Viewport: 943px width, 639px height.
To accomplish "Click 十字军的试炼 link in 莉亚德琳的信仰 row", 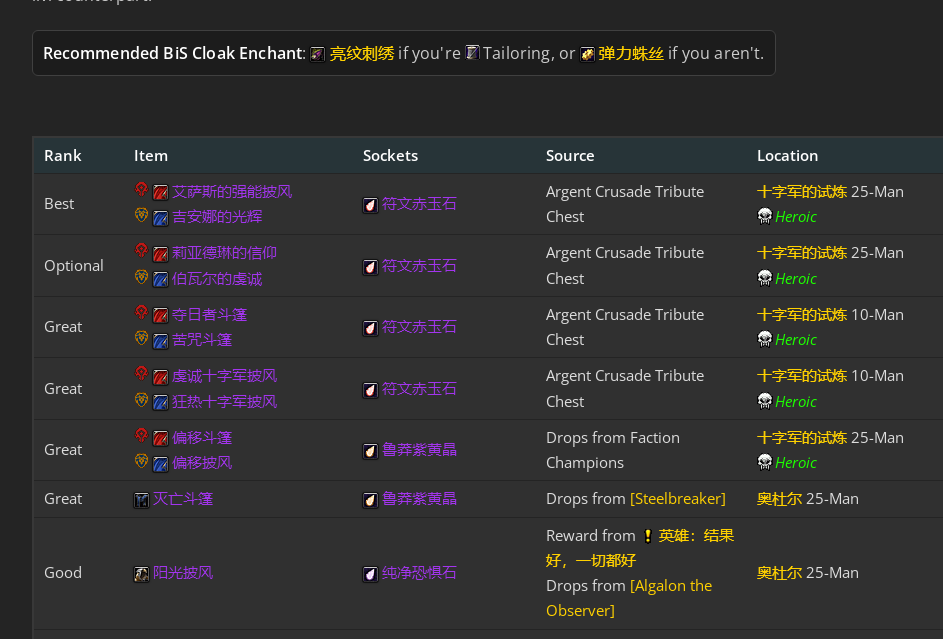I will 802,253.
